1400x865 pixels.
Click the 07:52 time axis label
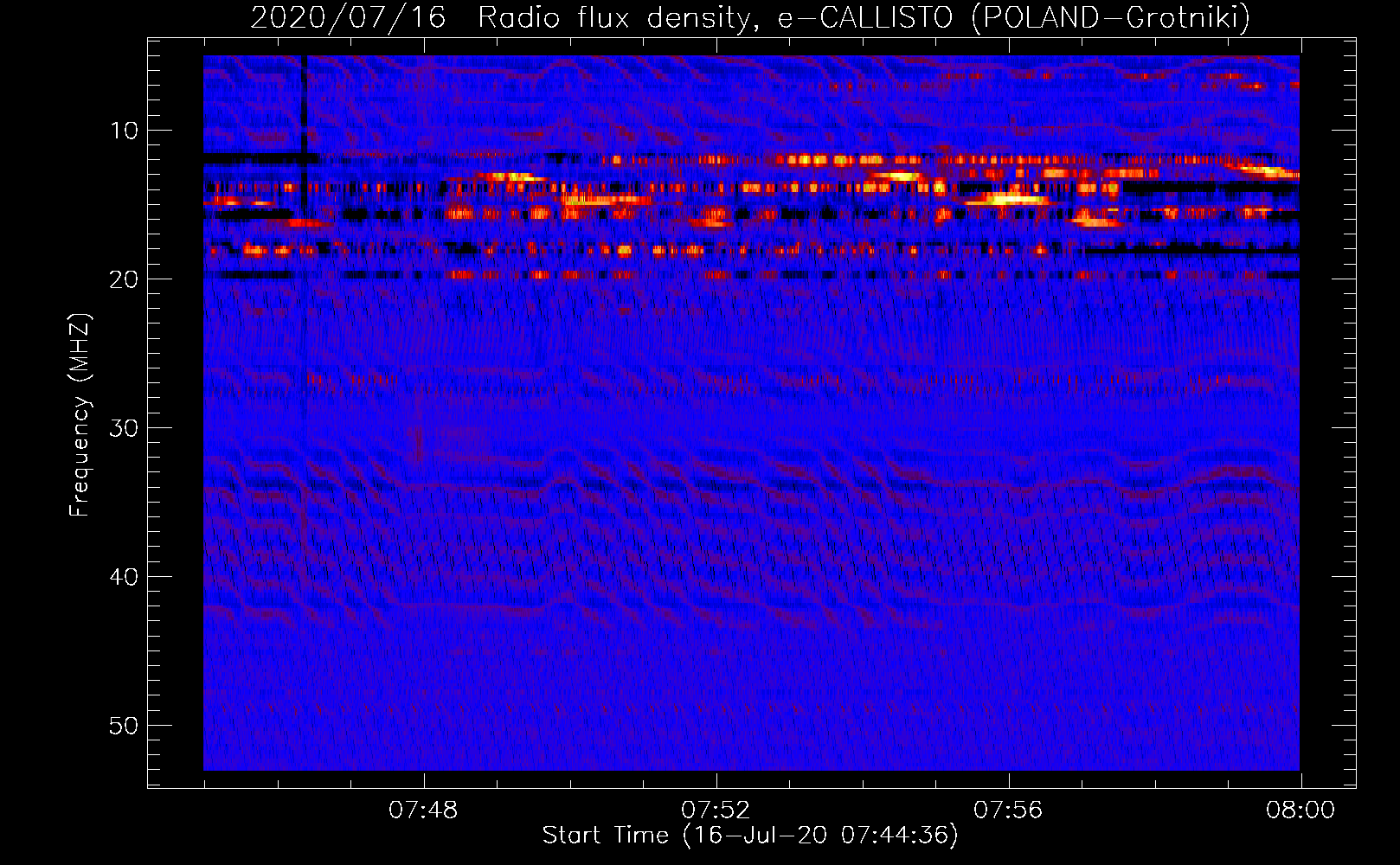(716, 811)
